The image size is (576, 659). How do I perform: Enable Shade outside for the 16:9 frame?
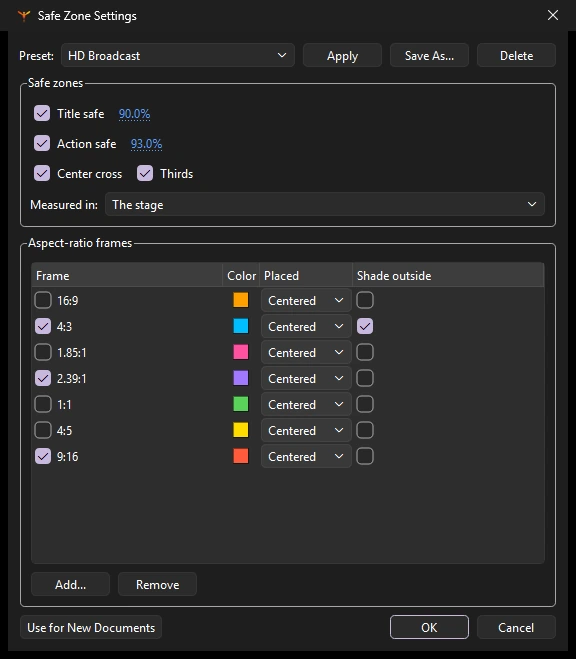click(x=365, y=300)
